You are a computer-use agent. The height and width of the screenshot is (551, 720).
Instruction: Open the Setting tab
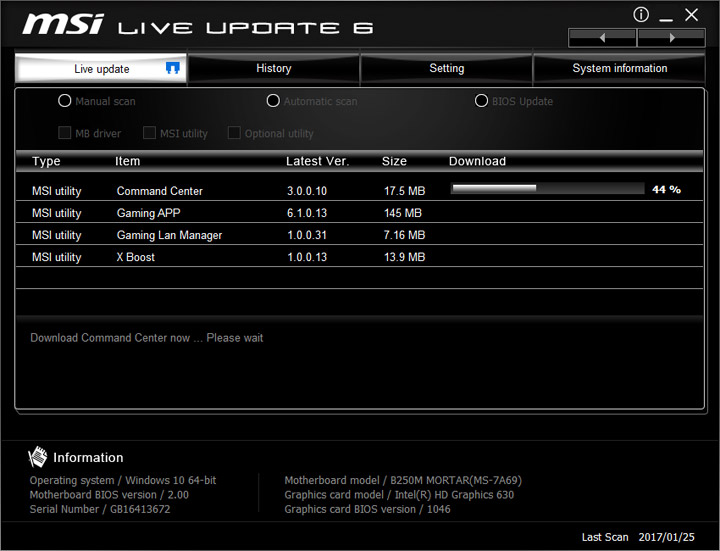point(446,68)
